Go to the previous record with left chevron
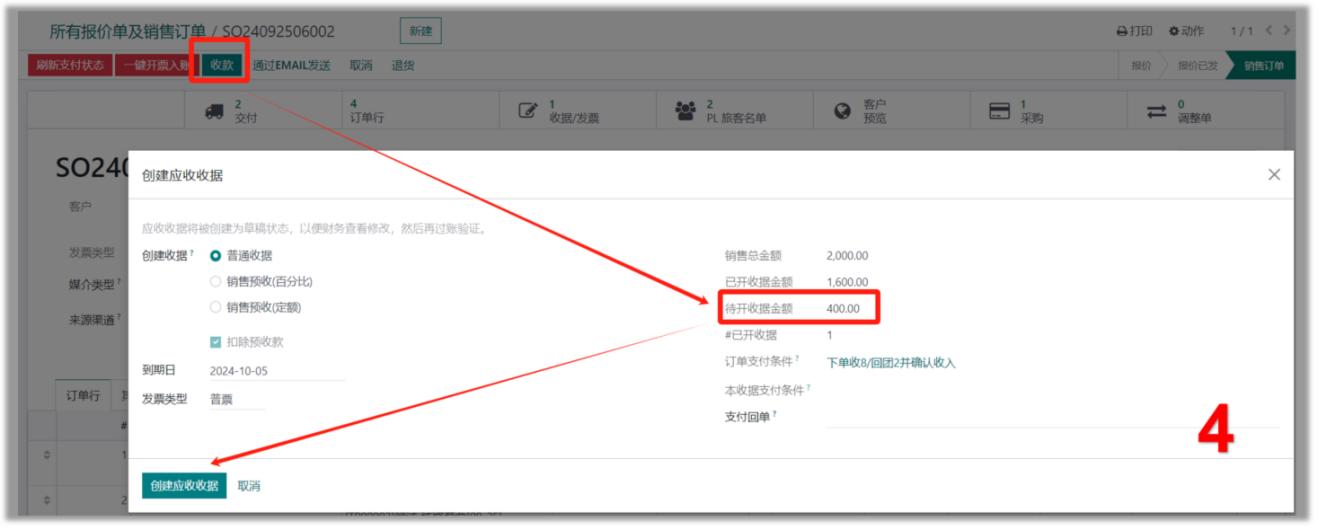The image size is (1318, 530). pos(1268,32)
